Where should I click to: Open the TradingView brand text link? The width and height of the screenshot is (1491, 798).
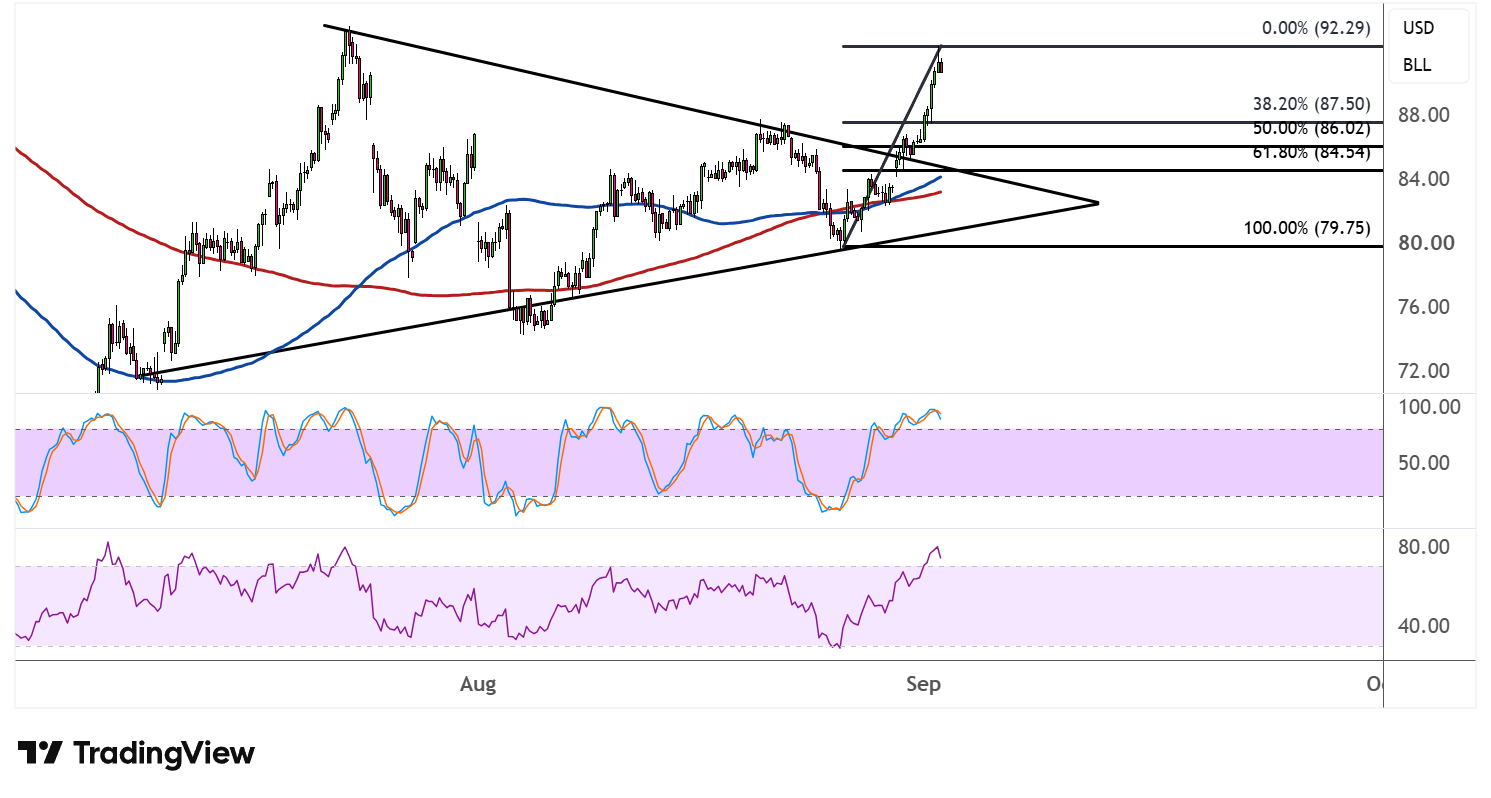[164, 753]
